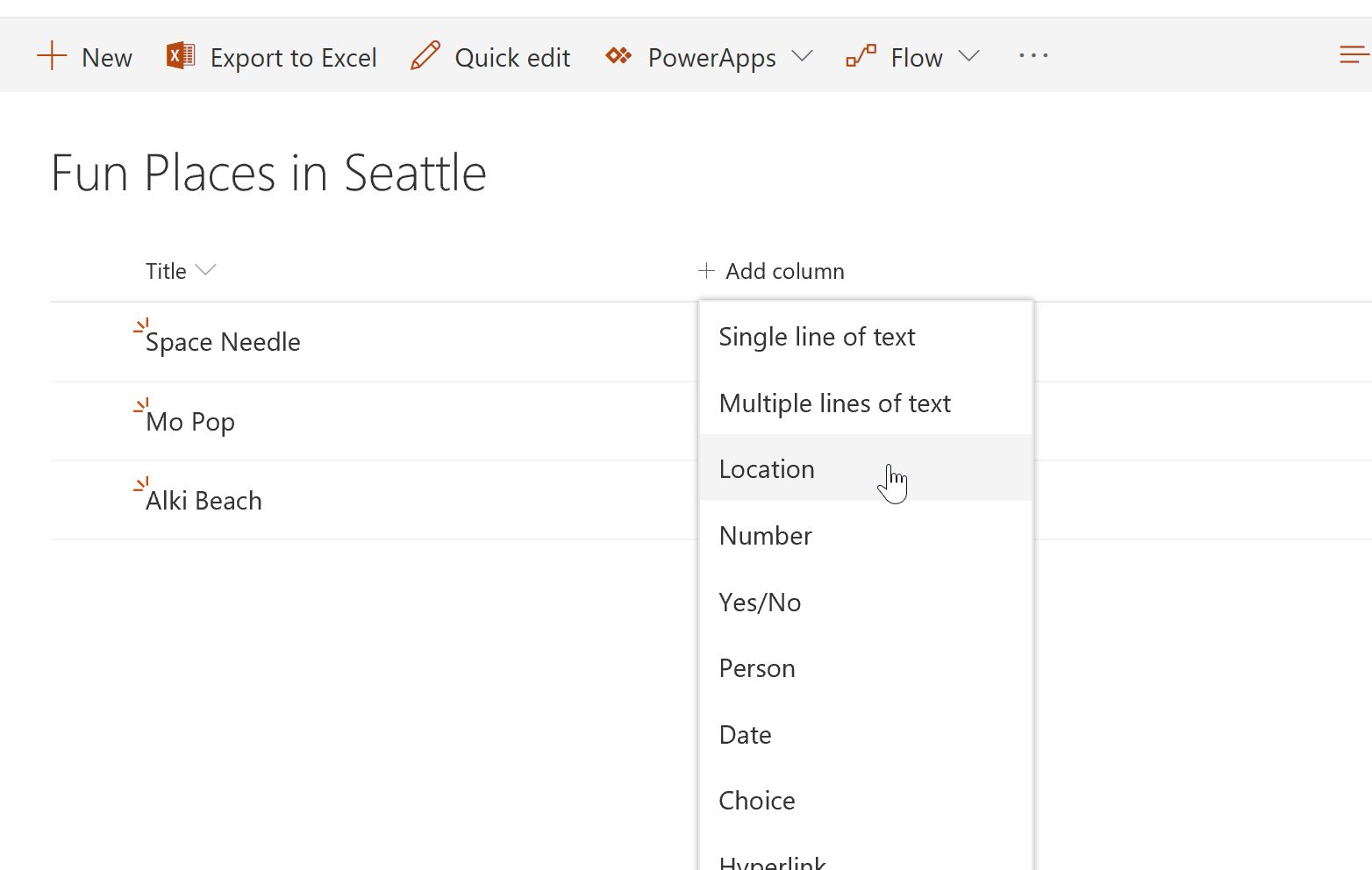Viewport: 1372px width, 870px height.
Task: Select the Alki Beach list item
Action: click(204, 500)
